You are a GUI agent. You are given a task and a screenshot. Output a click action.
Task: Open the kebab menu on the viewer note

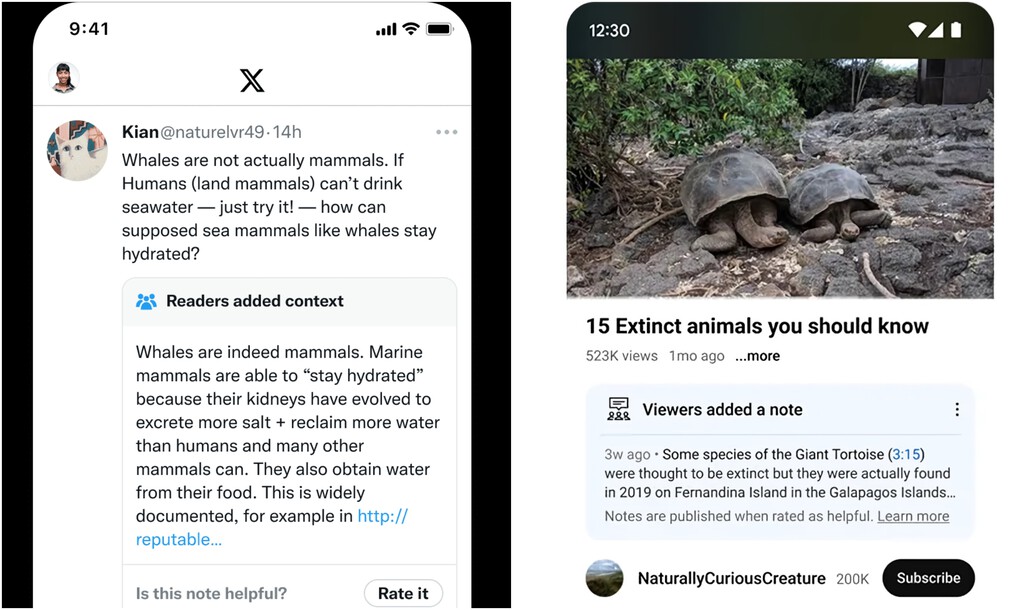point(957,409)
